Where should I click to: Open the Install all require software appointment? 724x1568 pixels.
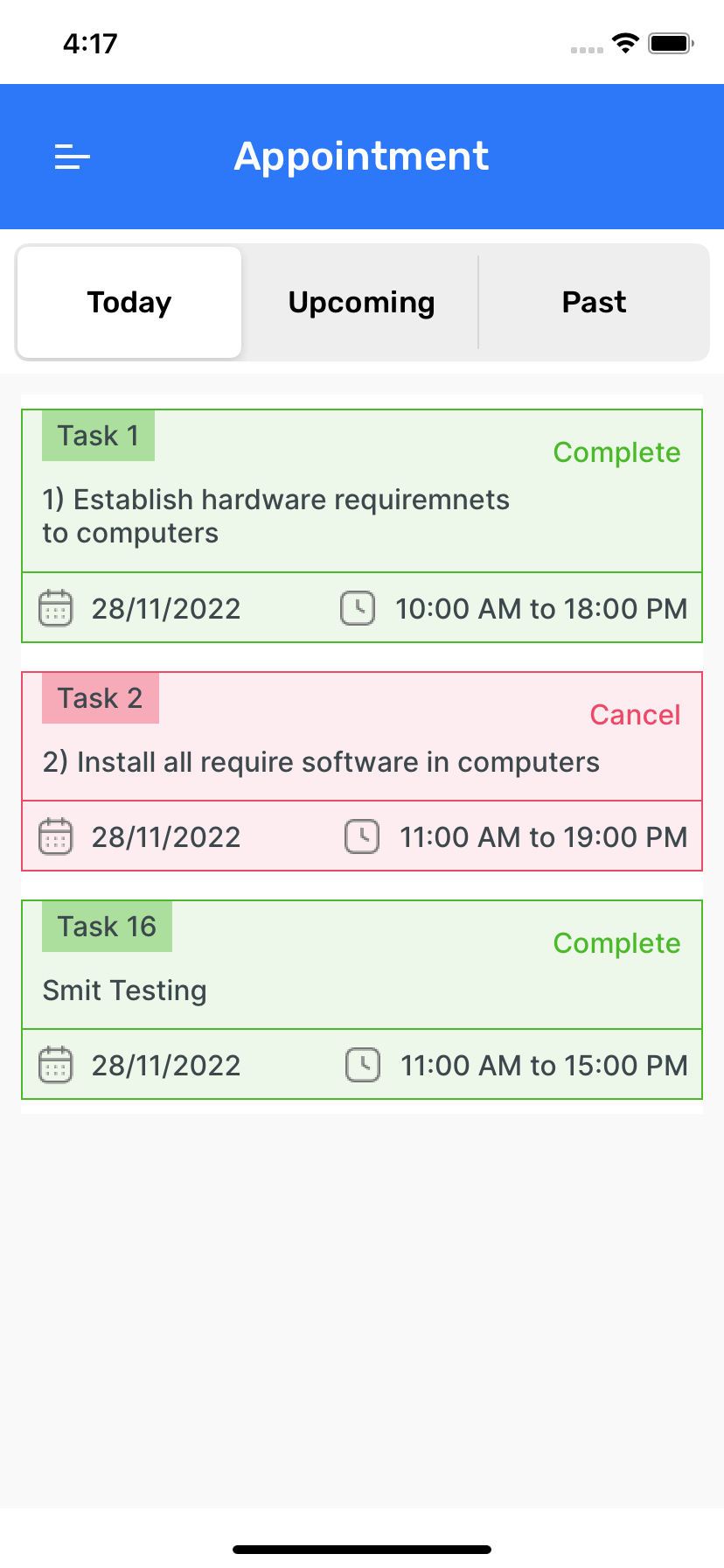321,762
